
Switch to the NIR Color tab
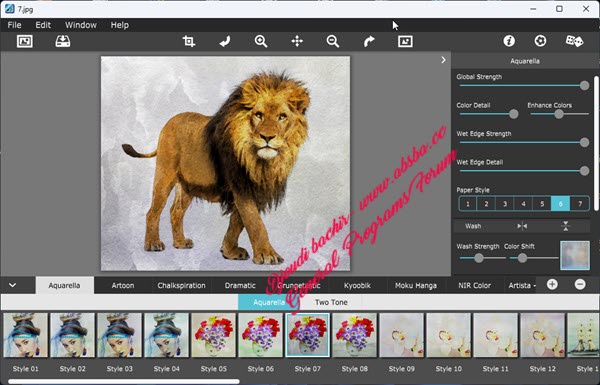pyautogui.click(x=474, y=285)
